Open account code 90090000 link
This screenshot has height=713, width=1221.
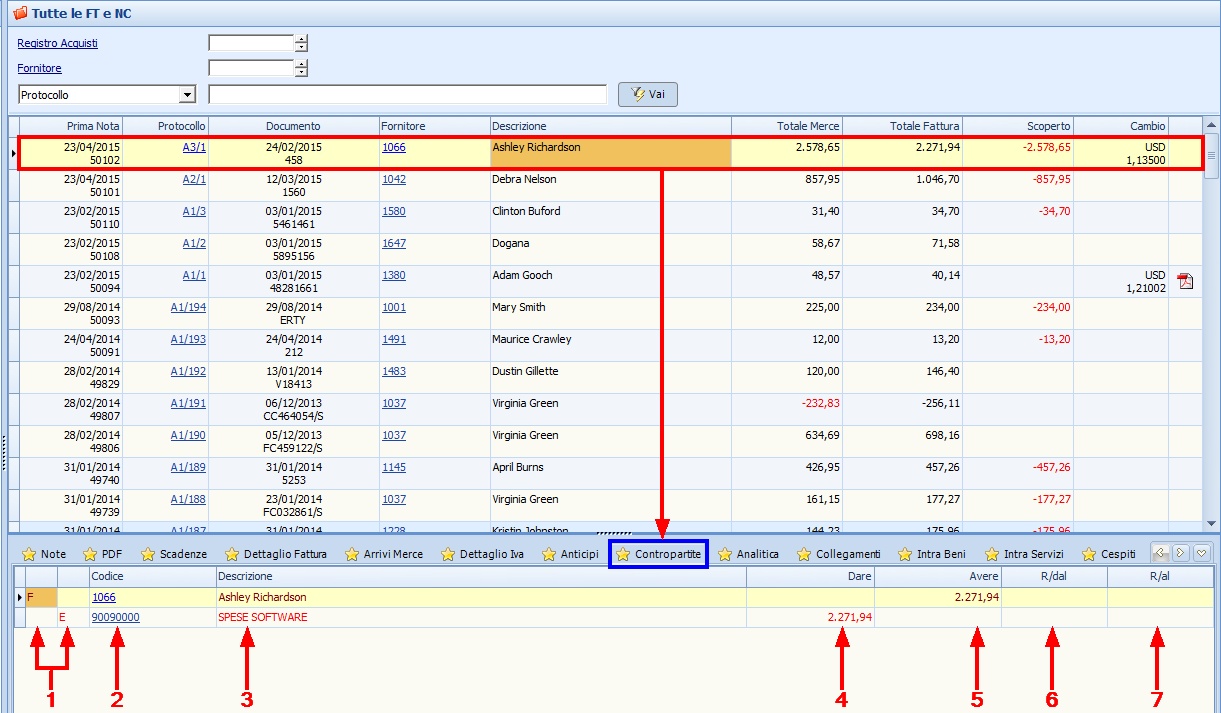coord(116,617)
